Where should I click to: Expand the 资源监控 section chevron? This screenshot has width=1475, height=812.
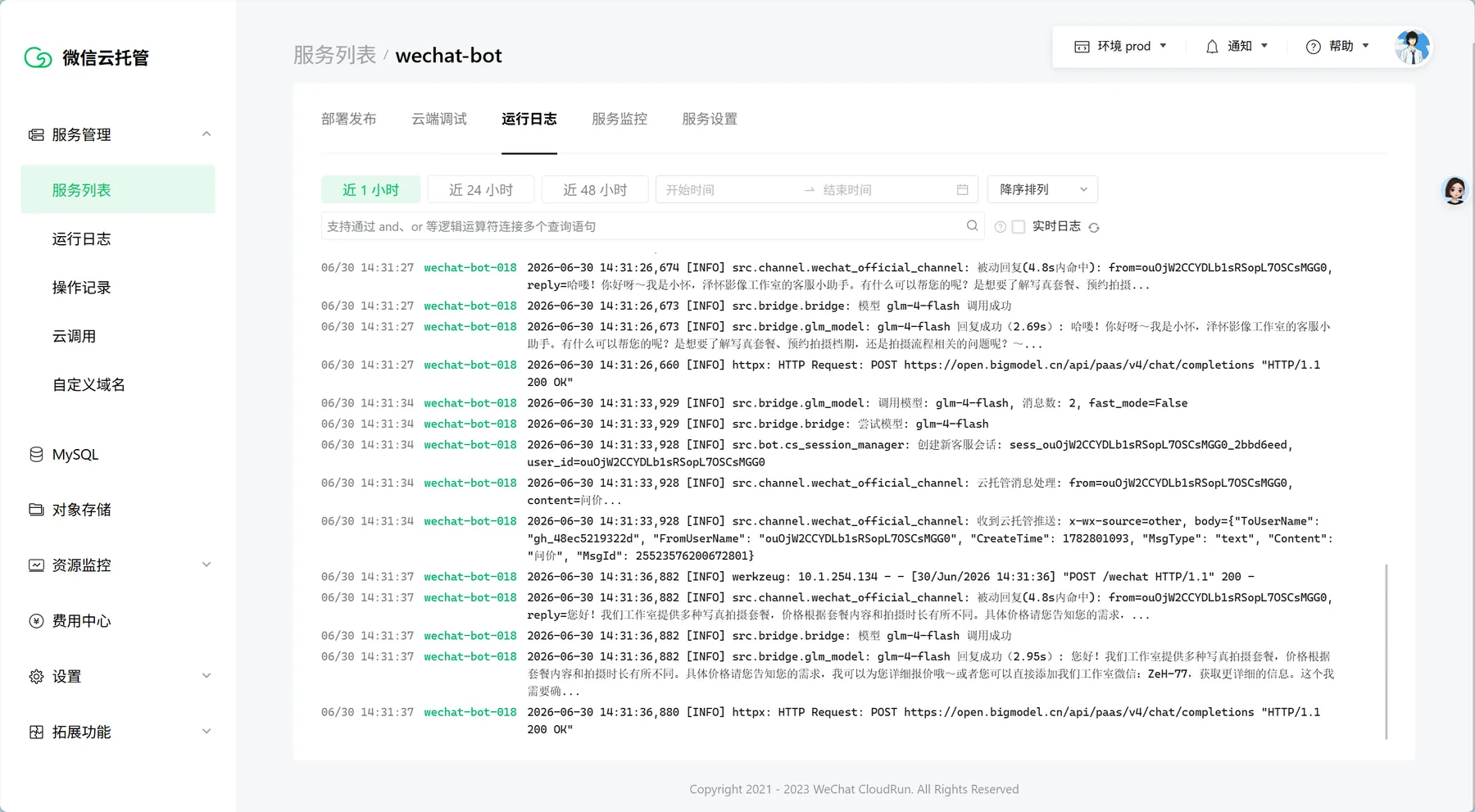coord(206,565)
